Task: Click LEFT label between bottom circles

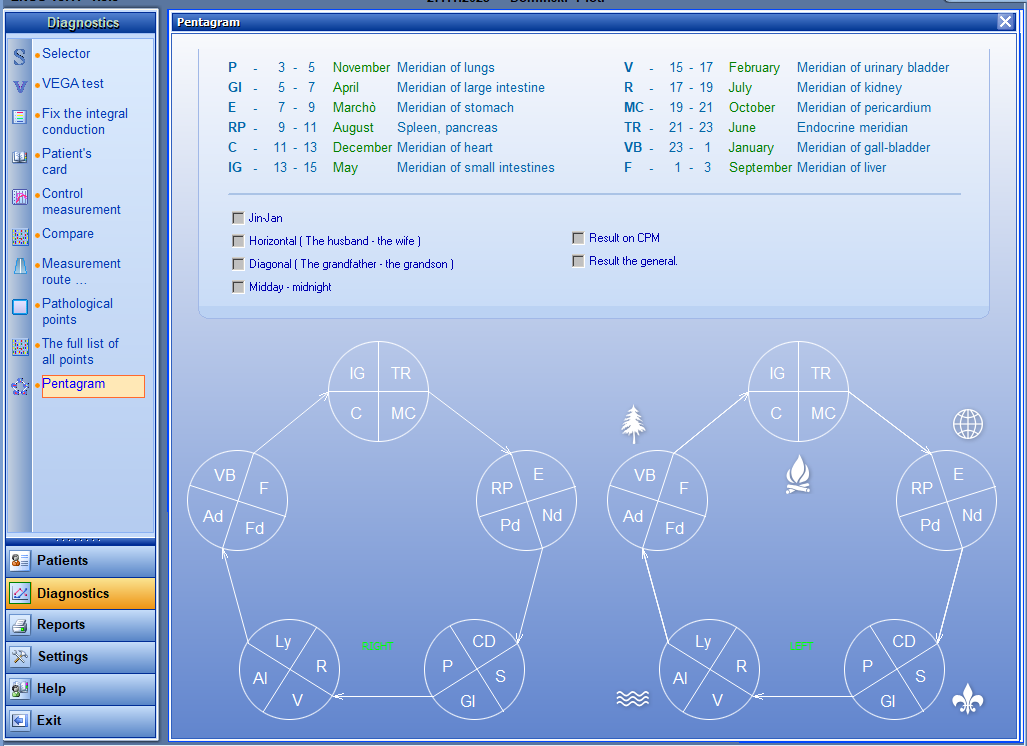Action: [801, 646]
